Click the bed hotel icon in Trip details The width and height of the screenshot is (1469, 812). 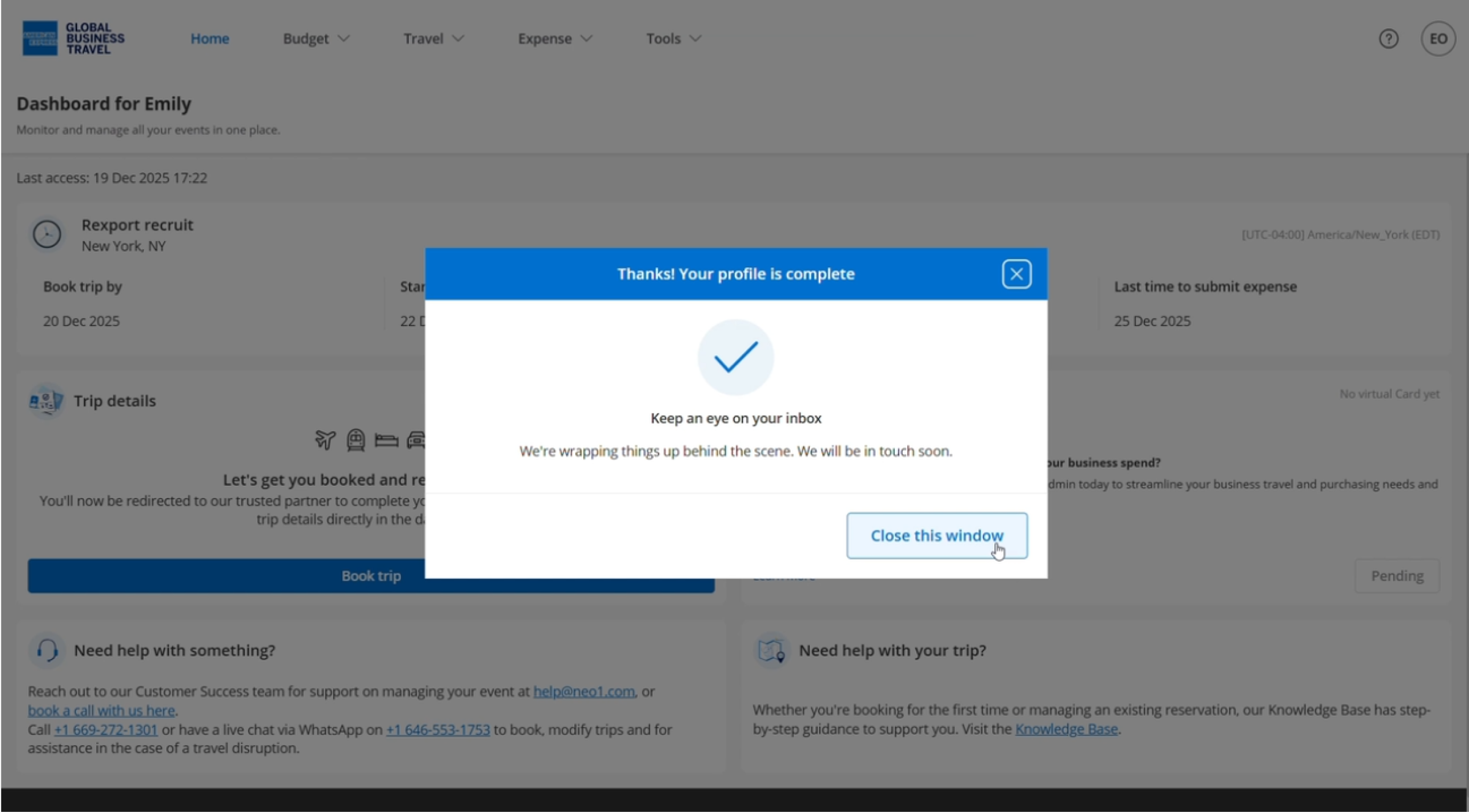(x=386, y=440)
